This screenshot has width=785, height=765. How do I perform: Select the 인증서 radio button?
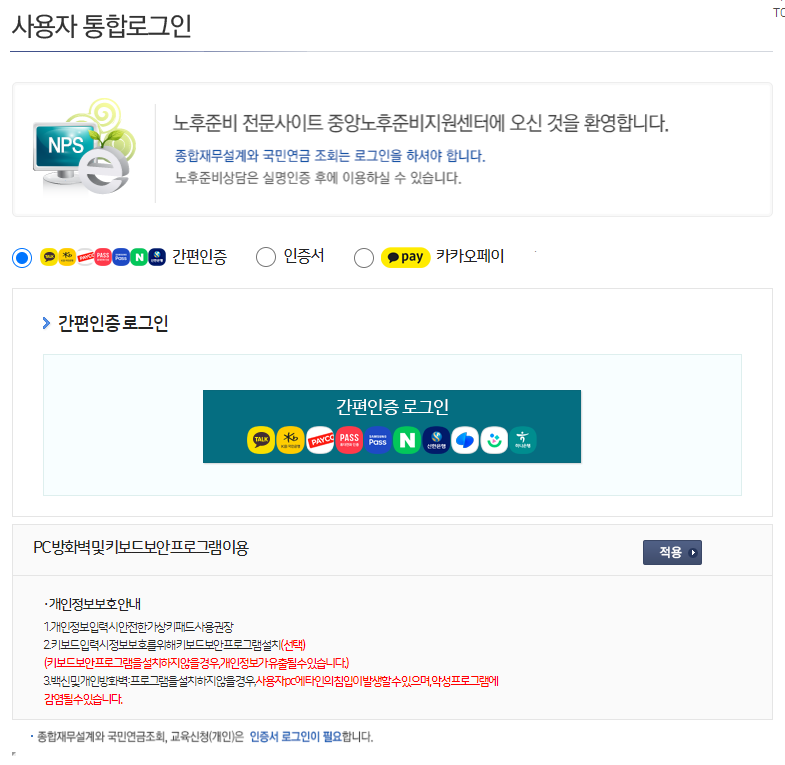point(266,257)
